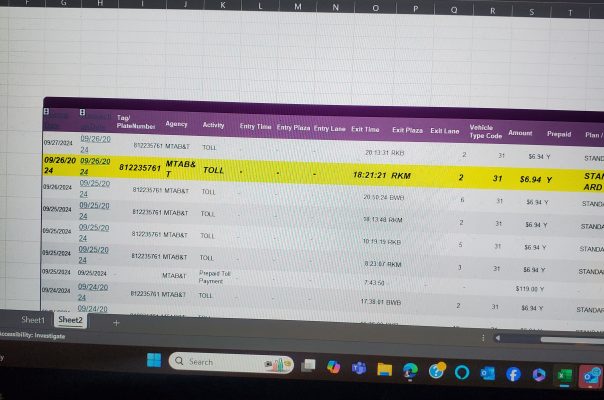
Task: Click the horizontal scrollbar thumb
Action: (572, 340)
